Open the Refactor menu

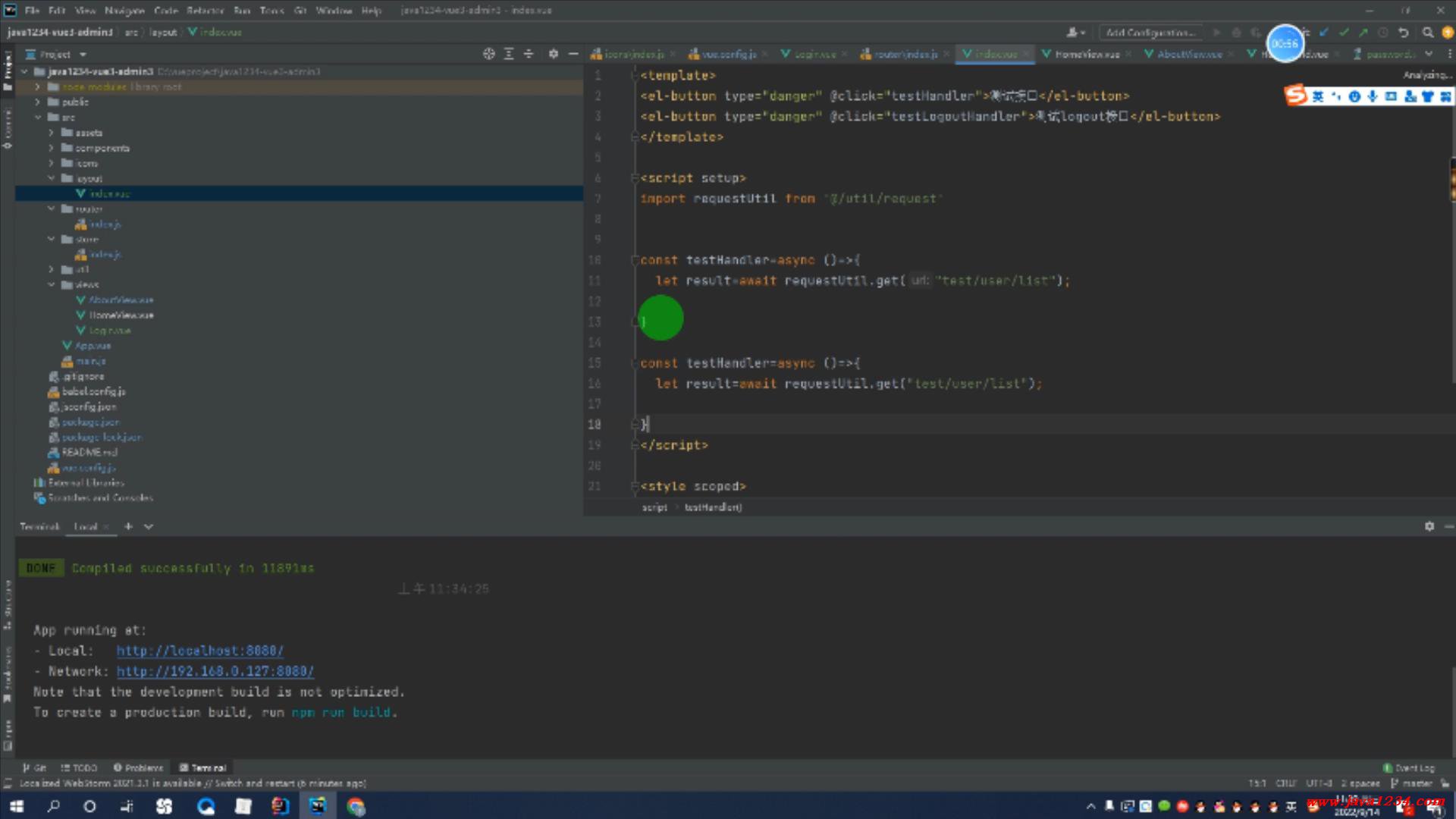(205, 11)
